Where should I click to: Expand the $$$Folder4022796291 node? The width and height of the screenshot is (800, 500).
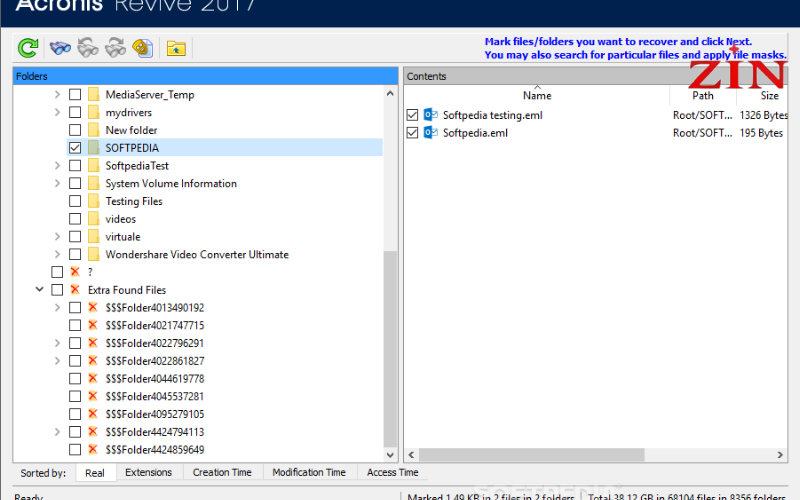(57, 343)
